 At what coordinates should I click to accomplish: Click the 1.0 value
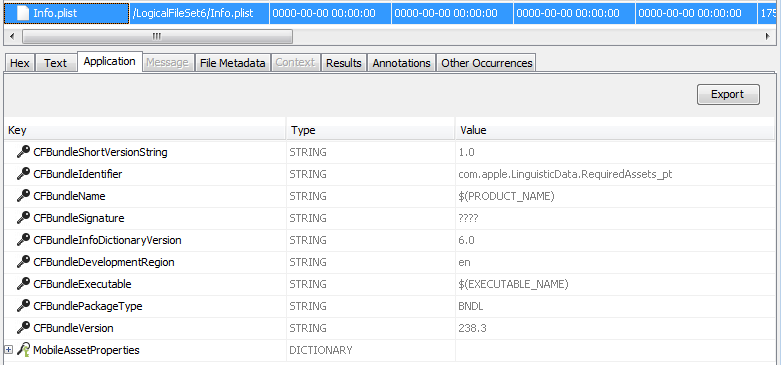point(467,152)
